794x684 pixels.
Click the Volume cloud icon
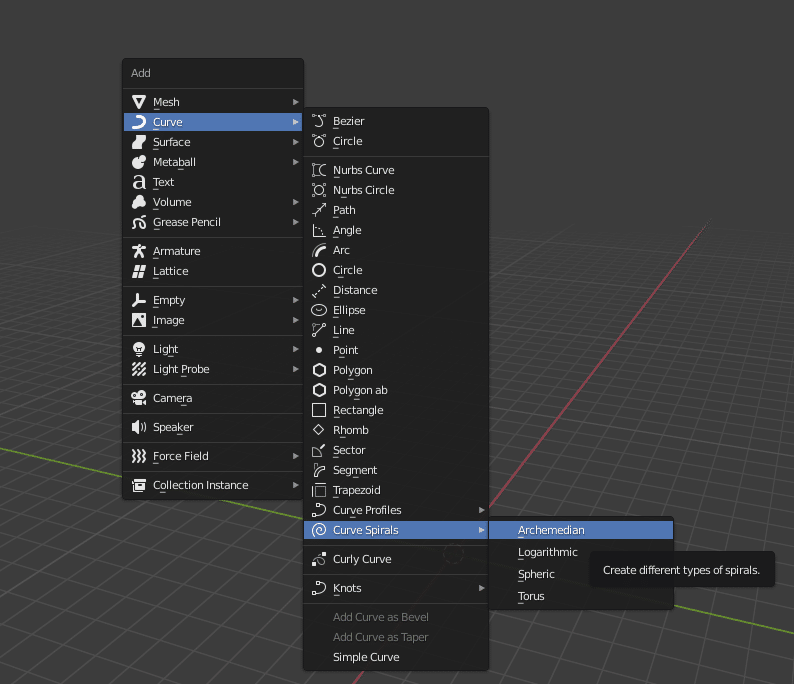139,202
